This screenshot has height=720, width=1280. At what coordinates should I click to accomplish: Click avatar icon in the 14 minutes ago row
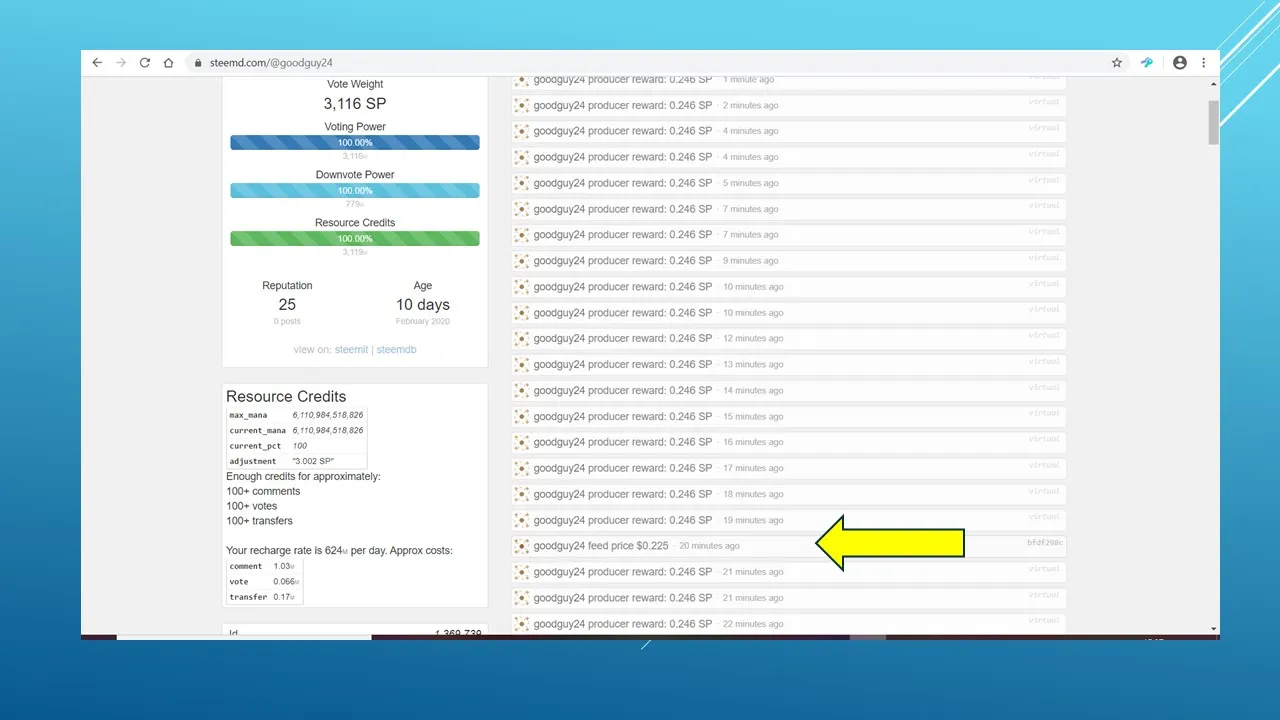[522, 390]
